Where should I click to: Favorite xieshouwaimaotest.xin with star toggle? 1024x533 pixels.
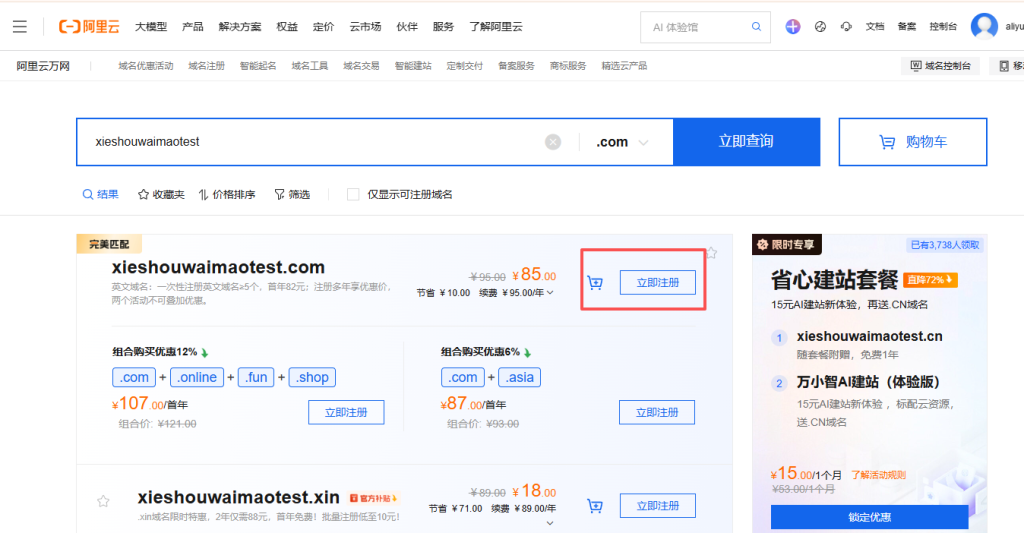[x=103, y=500]
